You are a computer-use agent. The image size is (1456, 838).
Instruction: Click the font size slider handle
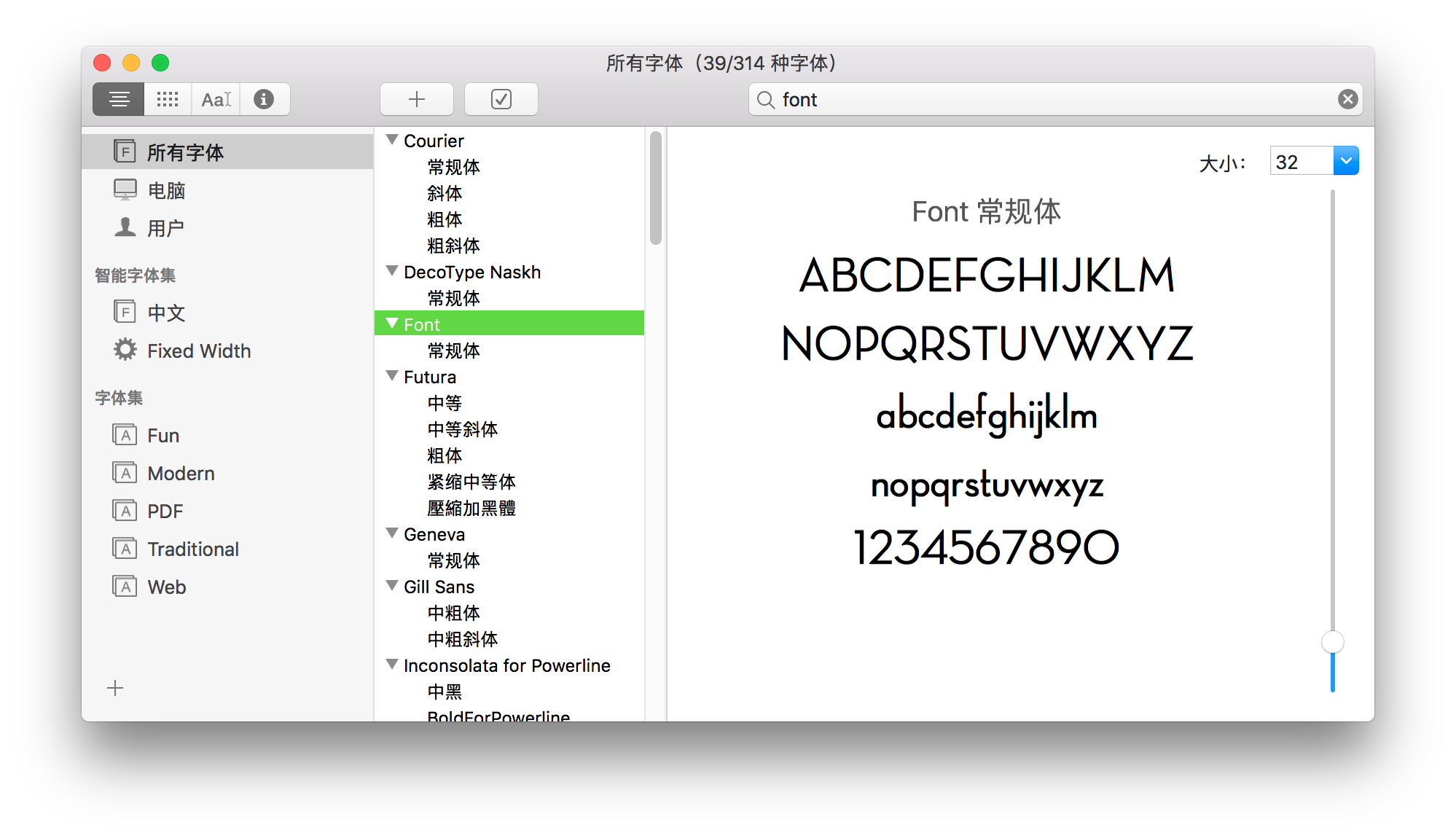pos(1332,642)
